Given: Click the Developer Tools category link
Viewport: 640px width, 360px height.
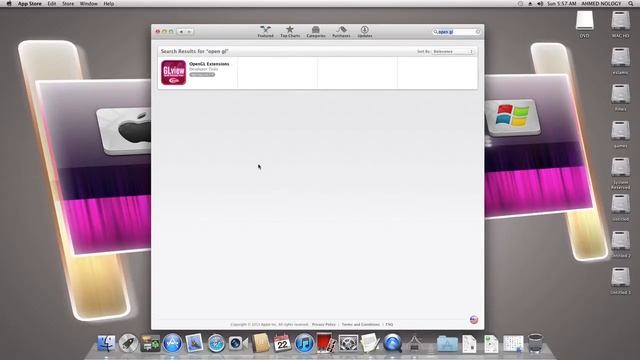Looking at the screenshot, I should coord(203,69).
